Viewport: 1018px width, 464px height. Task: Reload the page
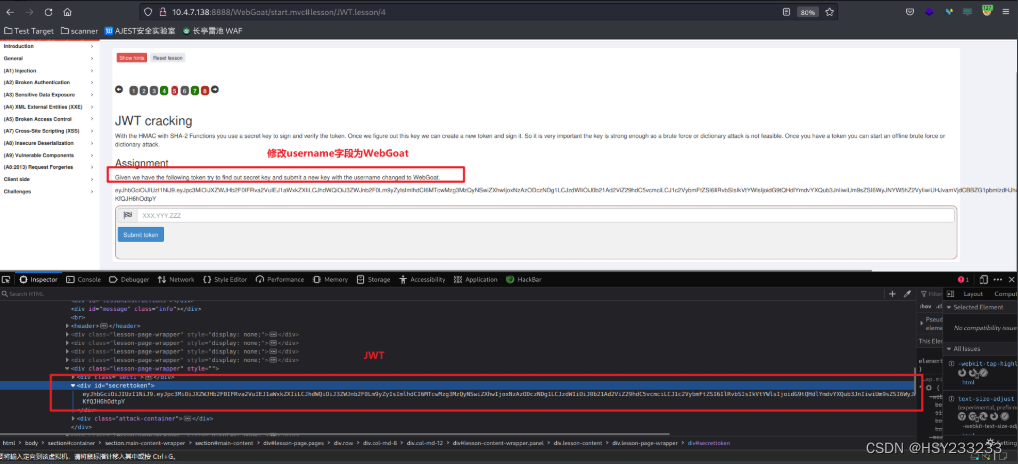(x=49, y=12)
